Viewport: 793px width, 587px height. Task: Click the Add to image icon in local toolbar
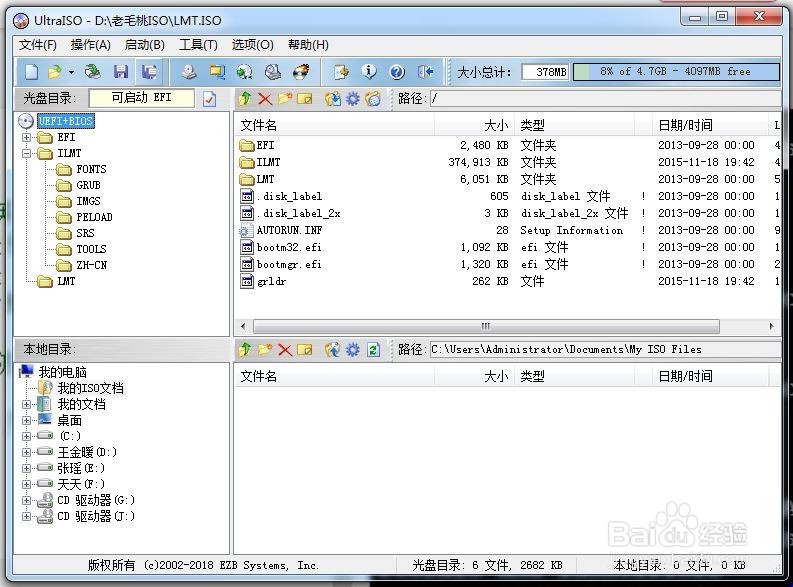[332, 349]
